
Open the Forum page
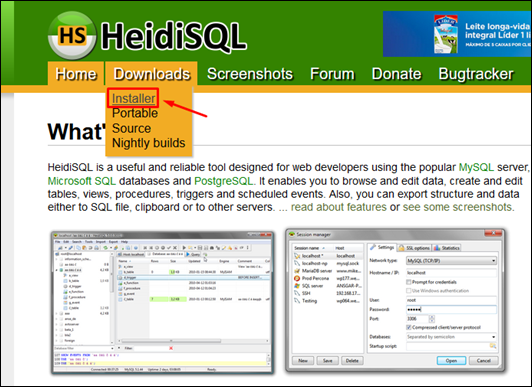pos(332,74)
